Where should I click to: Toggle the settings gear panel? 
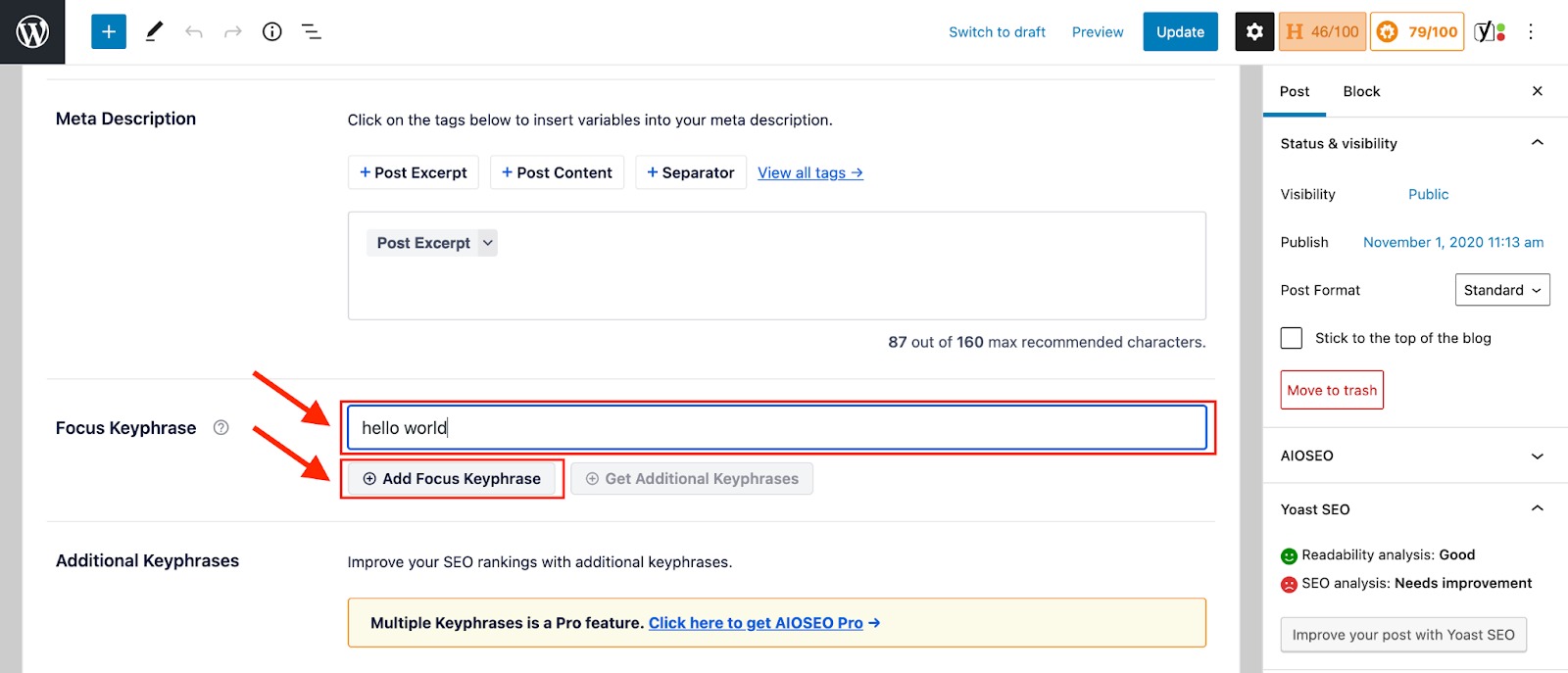click(1254, 32)
